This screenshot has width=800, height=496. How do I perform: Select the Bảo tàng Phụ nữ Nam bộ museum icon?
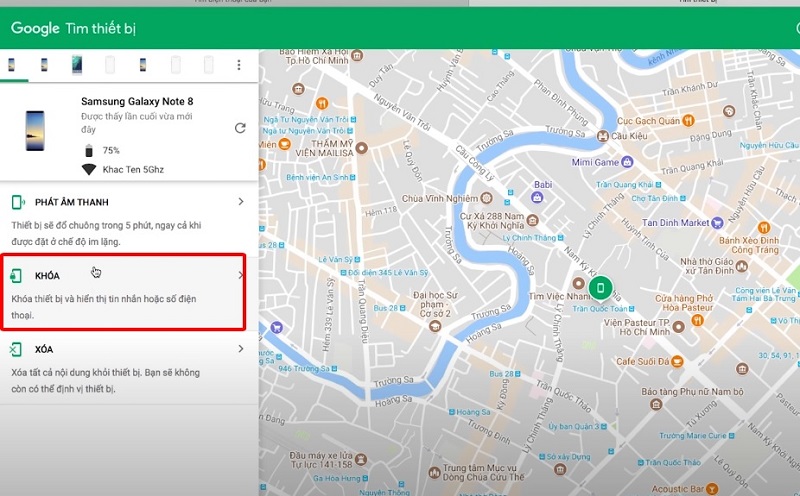coord(656,405)
